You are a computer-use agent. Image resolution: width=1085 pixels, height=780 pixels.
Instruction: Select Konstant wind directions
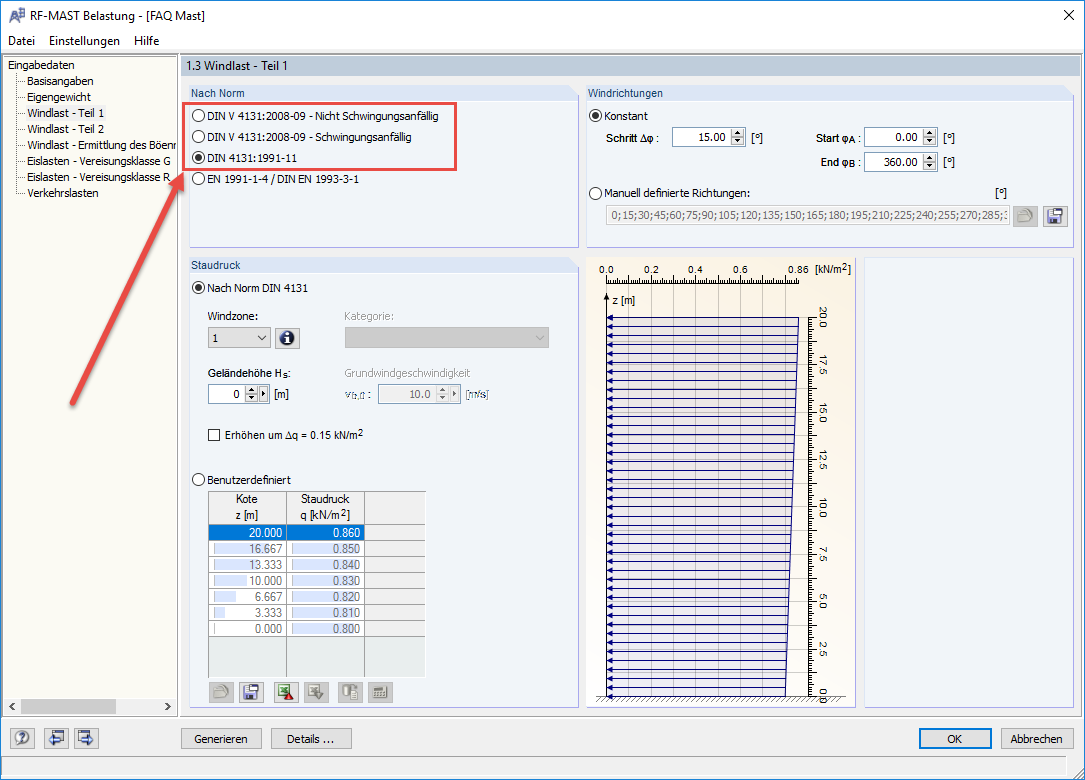(x=596, y=116)
